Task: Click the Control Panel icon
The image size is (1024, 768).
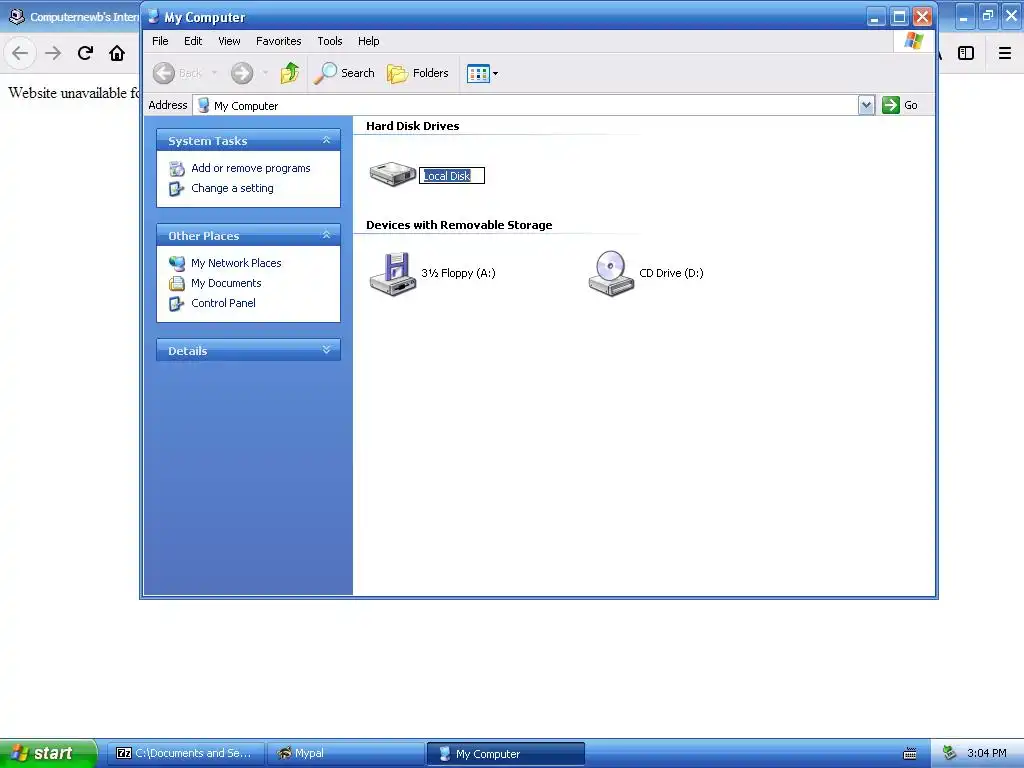Action: point(177,304)
